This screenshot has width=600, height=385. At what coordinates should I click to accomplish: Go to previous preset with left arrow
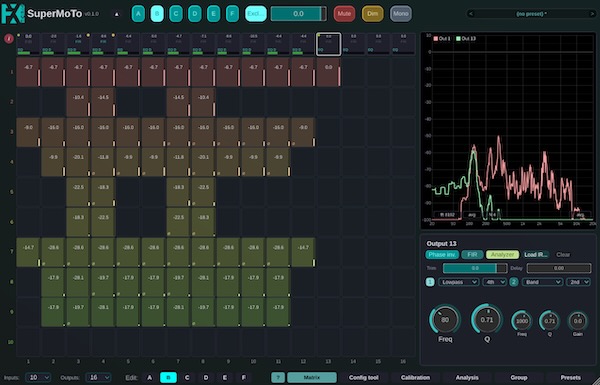point(471,14)
